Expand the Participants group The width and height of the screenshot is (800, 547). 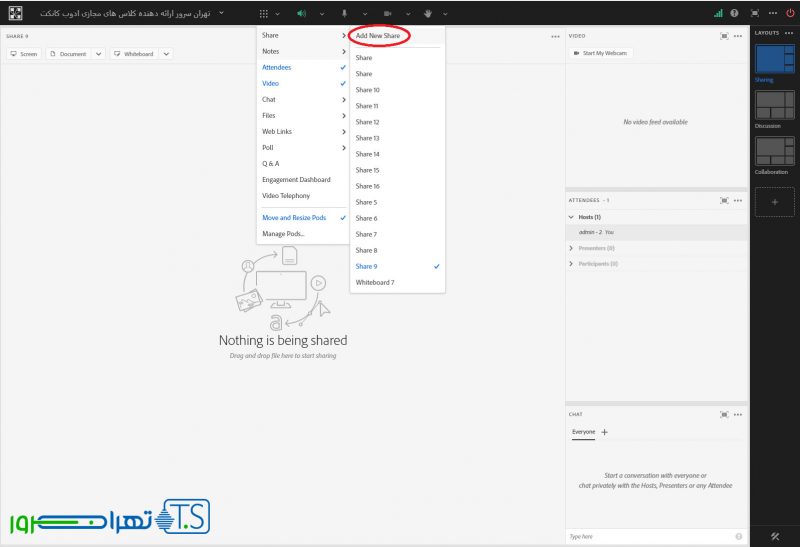pos(572,264)
